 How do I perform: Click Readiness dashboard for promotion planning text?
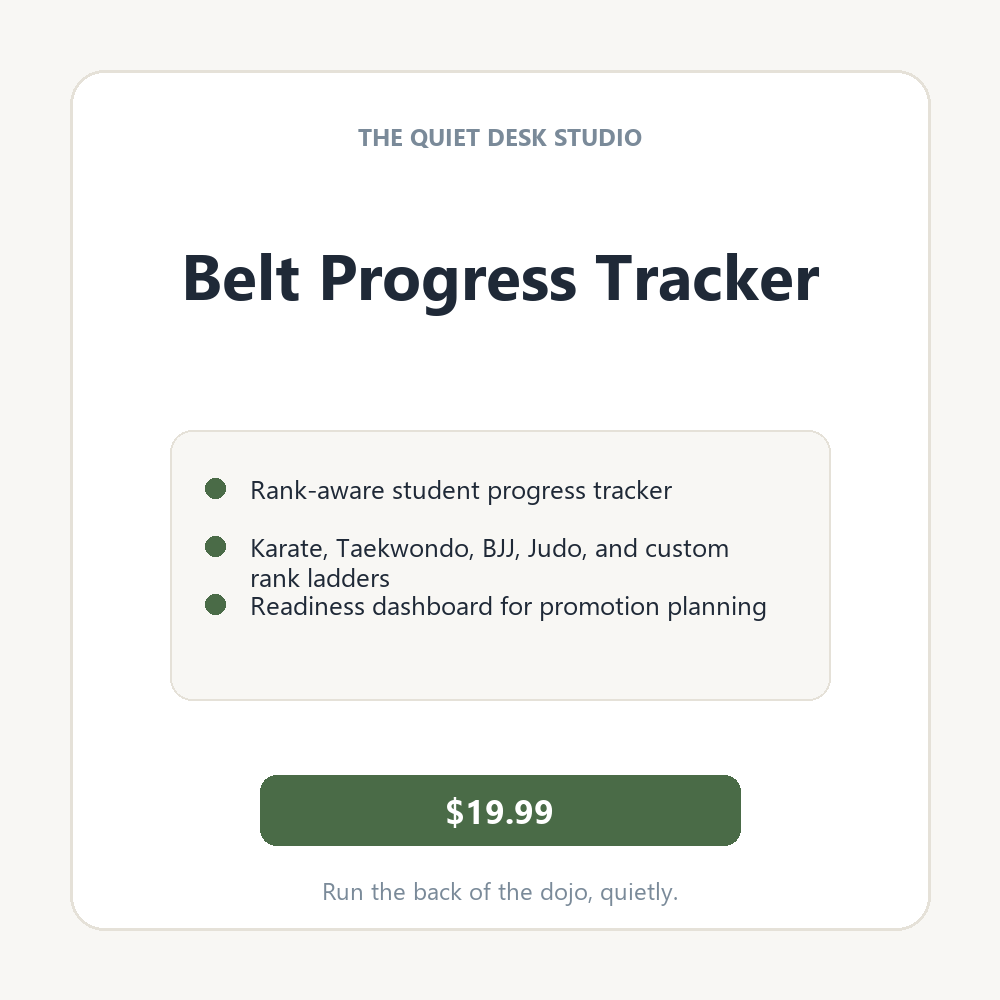508,607
